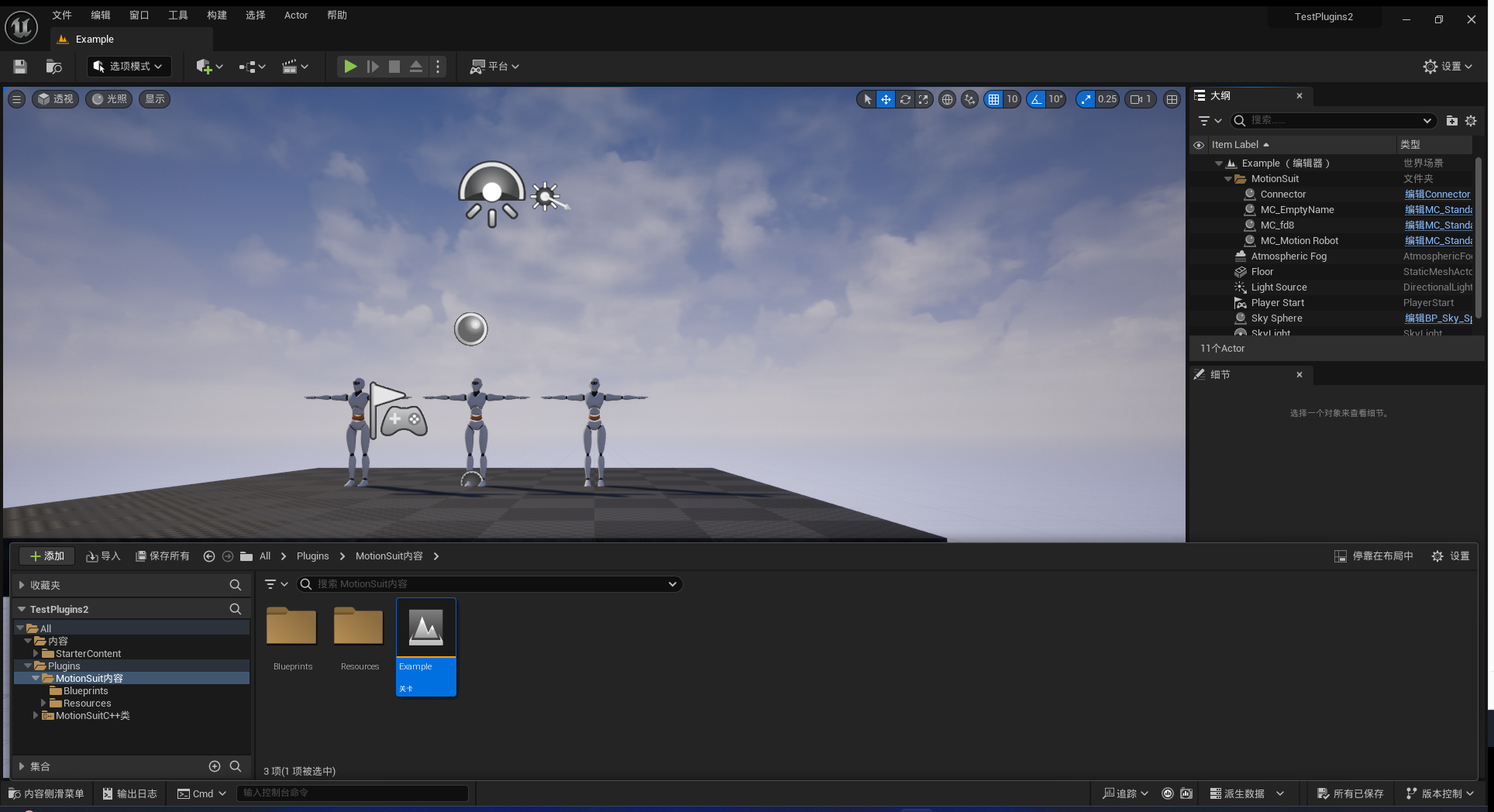Click the Play in editor button

[x=350, y=67]
